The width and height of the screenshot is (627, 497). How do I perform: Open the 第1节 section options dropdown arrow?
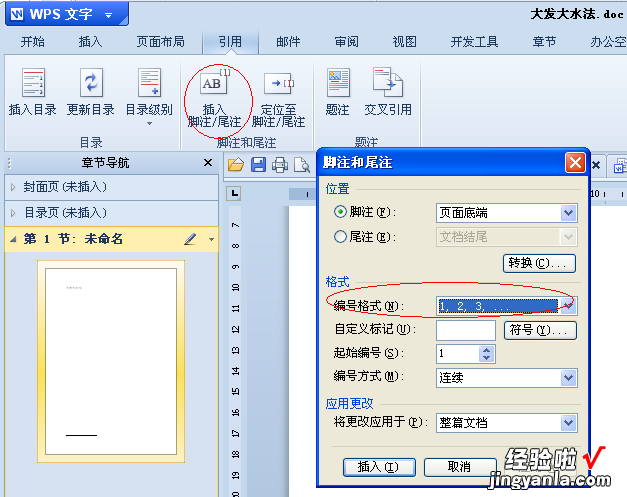pos(212,240)
